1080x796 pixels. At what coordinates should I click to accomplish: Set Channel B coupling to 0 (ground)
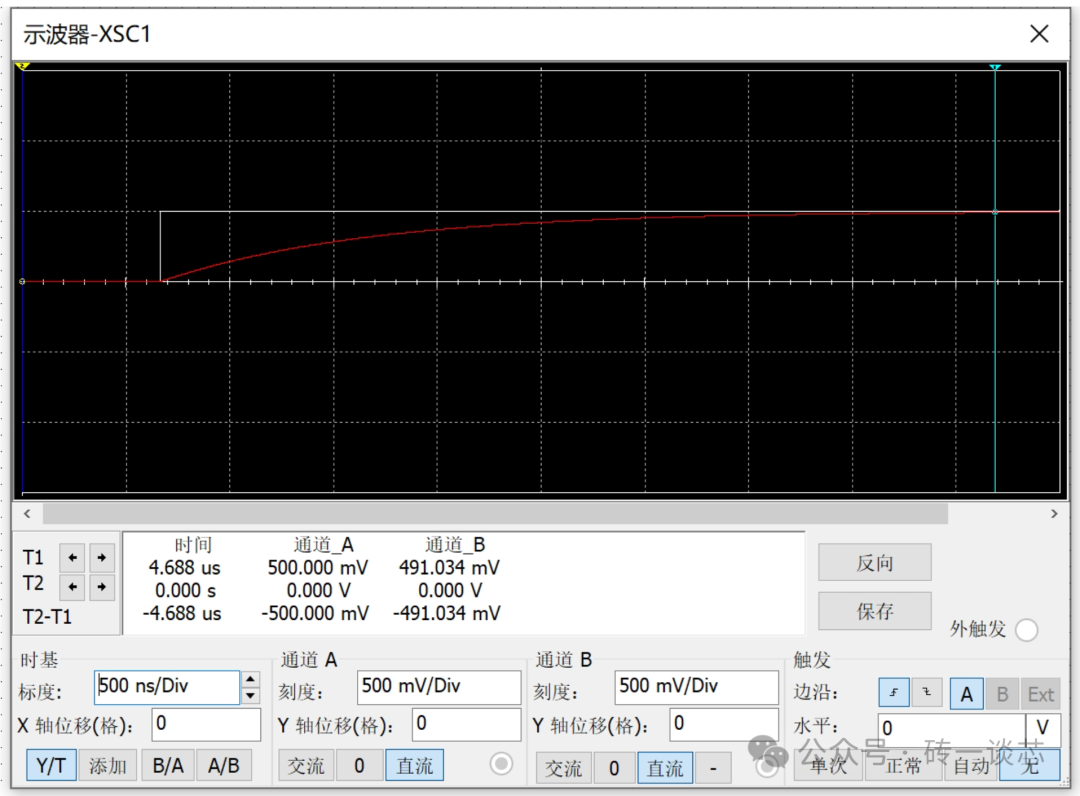[x=614, y=768]
